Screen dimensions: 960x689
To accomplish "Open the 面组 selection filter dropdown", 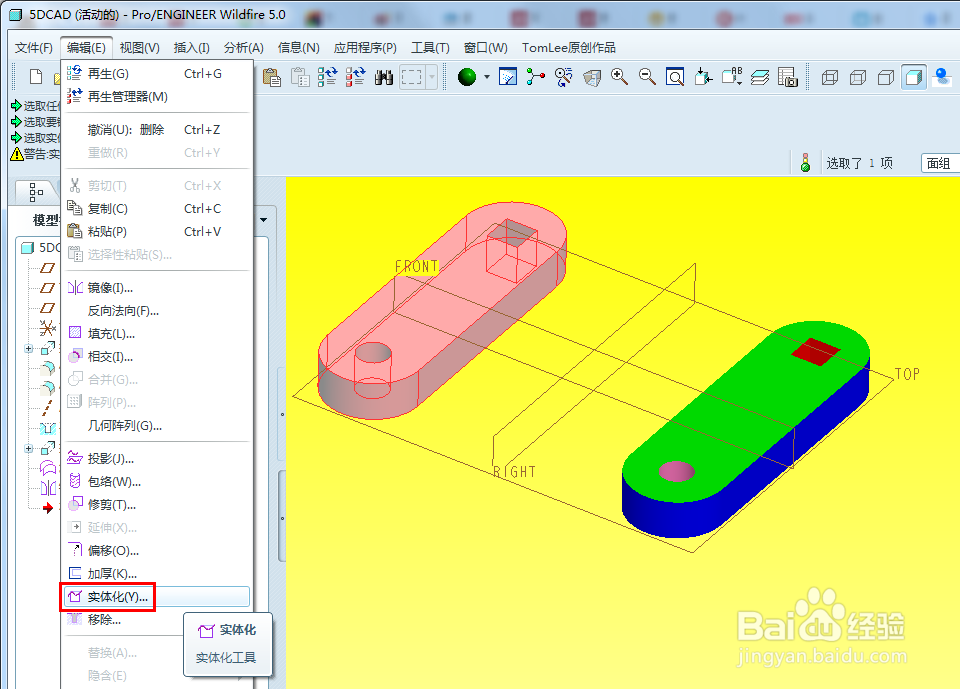I will (x=940, y=163).
